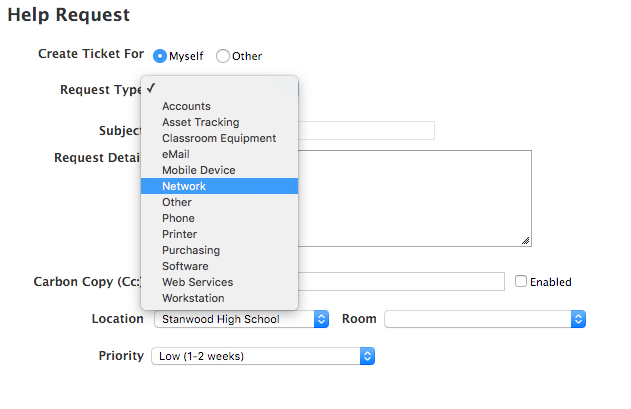
Task: Select the blank checked option
Action: pos(219,89)
